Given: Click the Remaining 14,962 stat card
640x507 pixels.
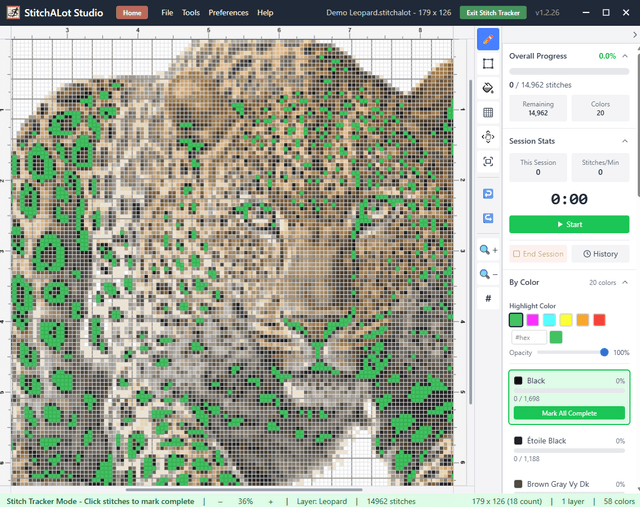Looking at the screenshot, I should click(x=538, y=108).
